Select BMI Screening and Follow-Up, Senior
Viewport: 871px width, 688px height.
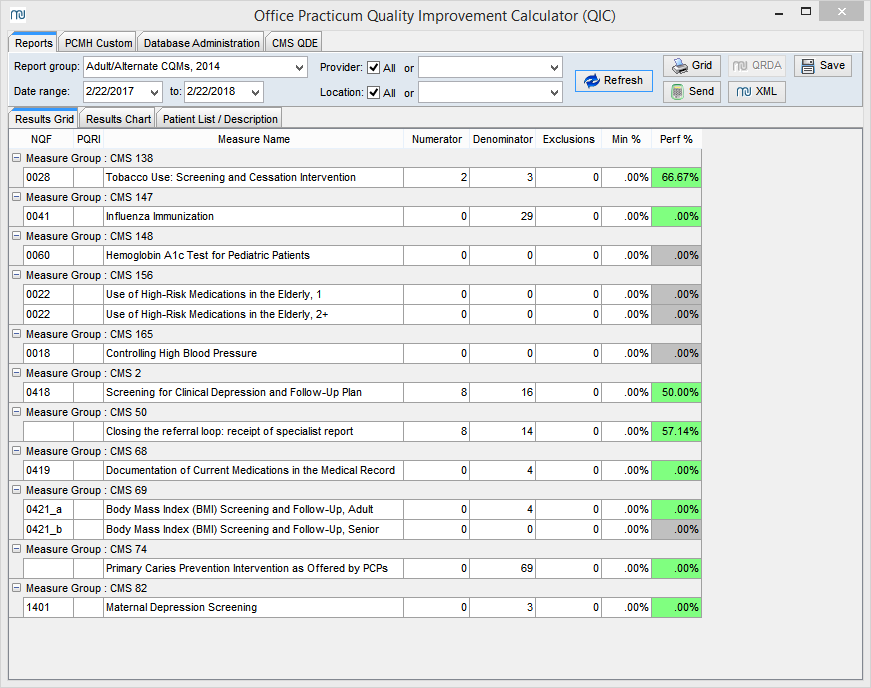pyautogui.click(x=362, y=529)
